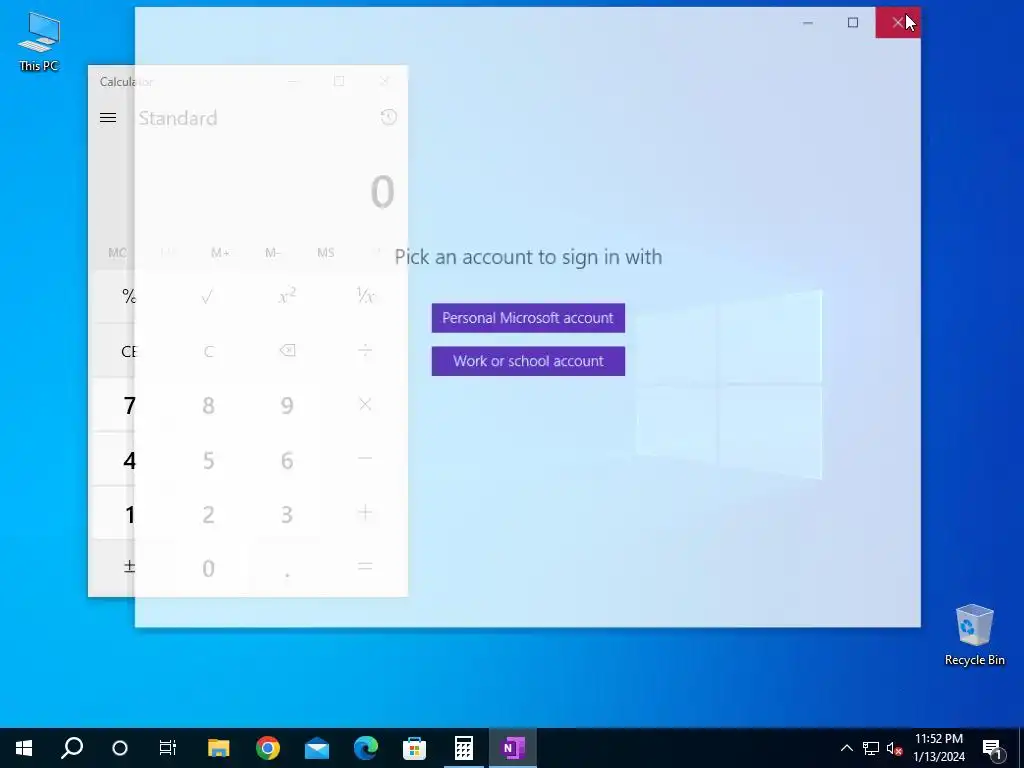Open taskbar Search magnifier
The height and width of the screenshot is (768, 1024).
point(72,748)
